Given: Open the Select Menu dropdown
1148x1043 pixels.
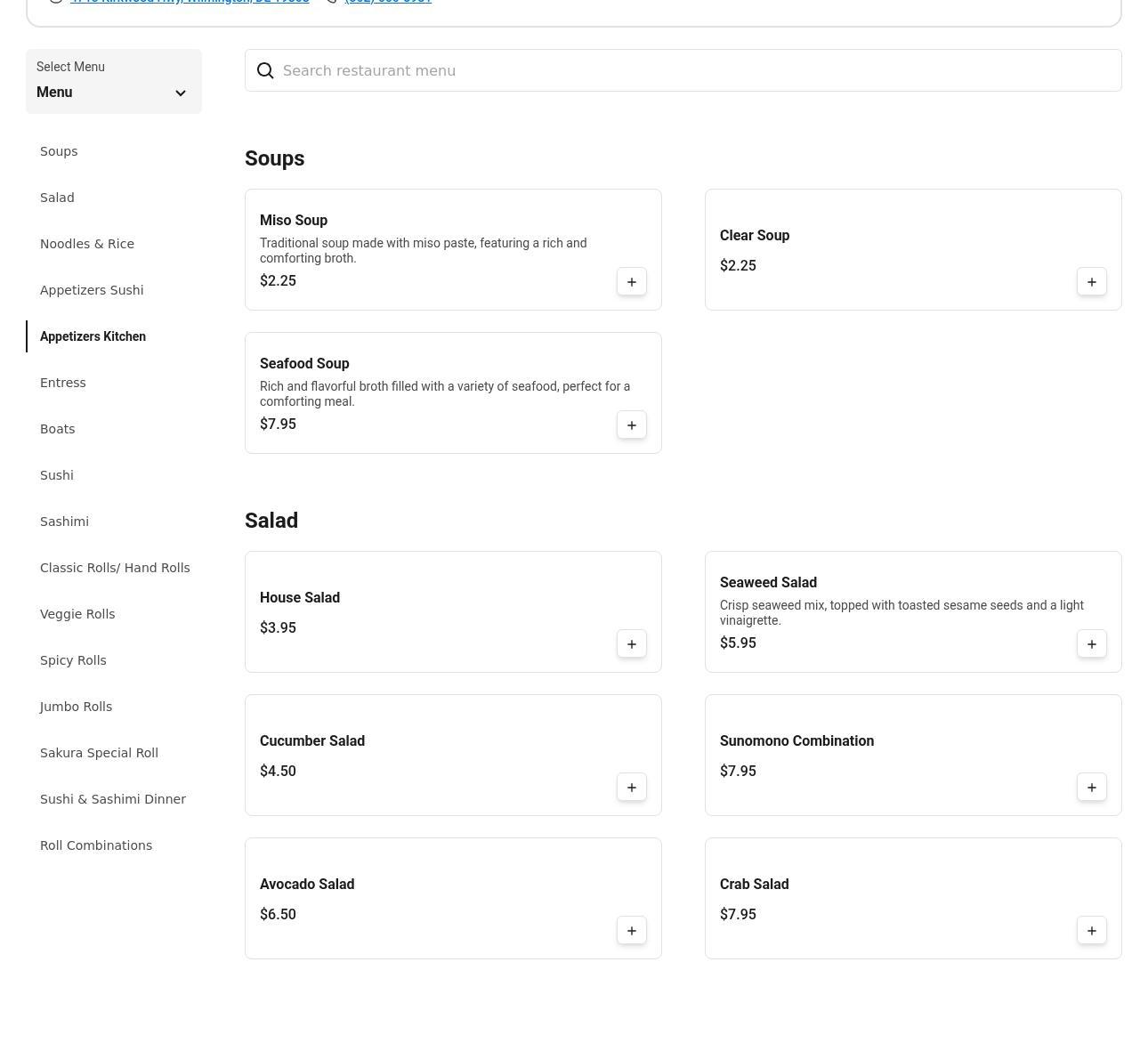Looking at the screenshot, I should (x=113, y=82).
